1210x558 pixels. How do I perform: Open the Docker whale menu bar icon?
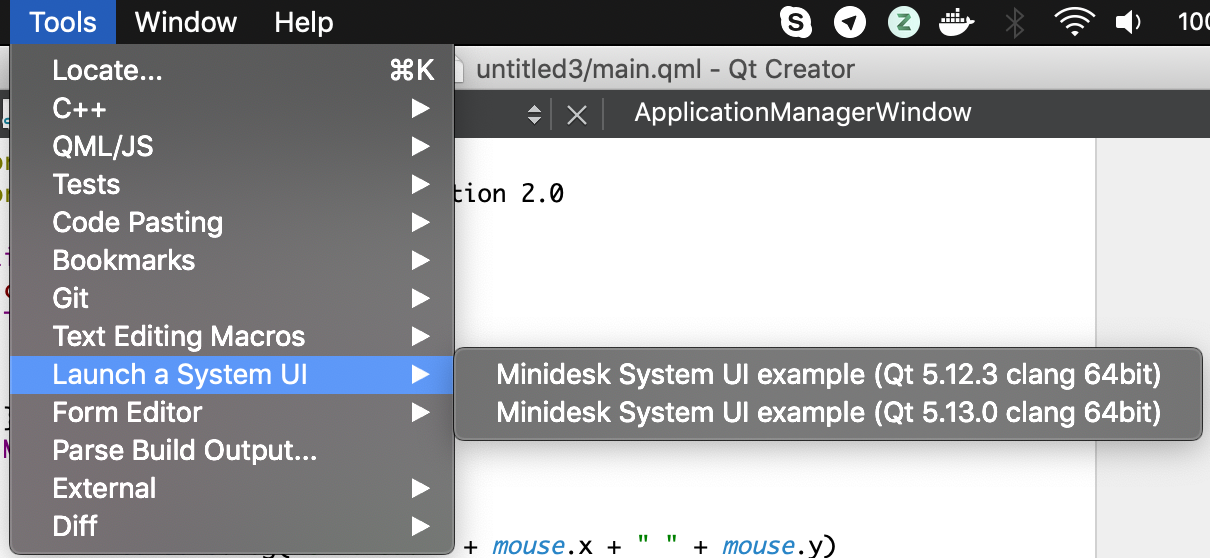(957, 22)
